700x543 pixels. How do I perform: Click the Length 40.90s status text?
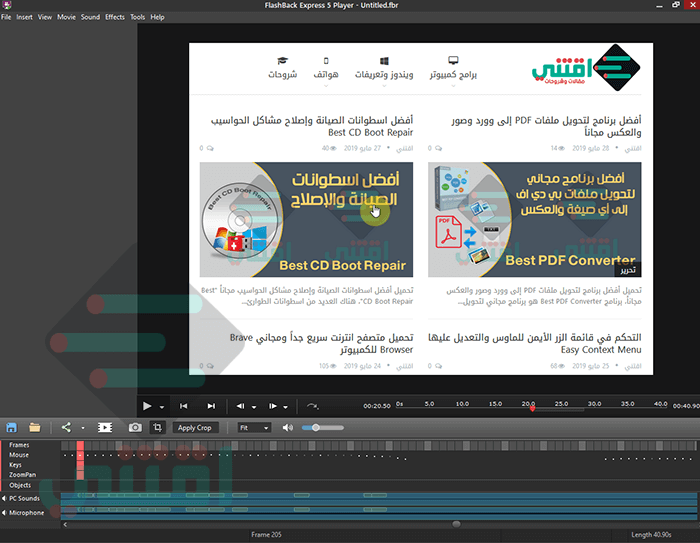click(651, 535)
